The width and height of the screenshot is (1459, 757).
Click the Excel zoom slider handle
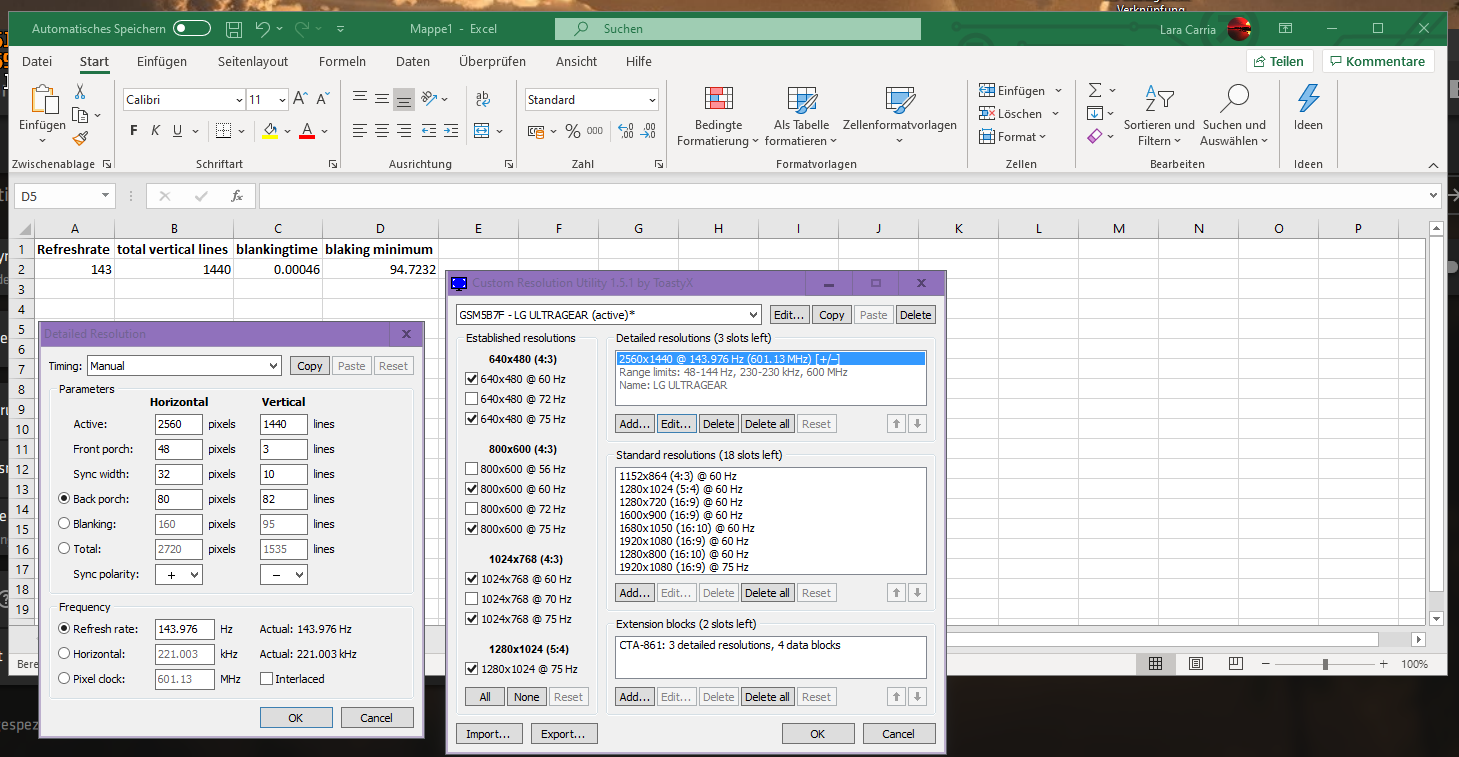tap(1325, 664)
